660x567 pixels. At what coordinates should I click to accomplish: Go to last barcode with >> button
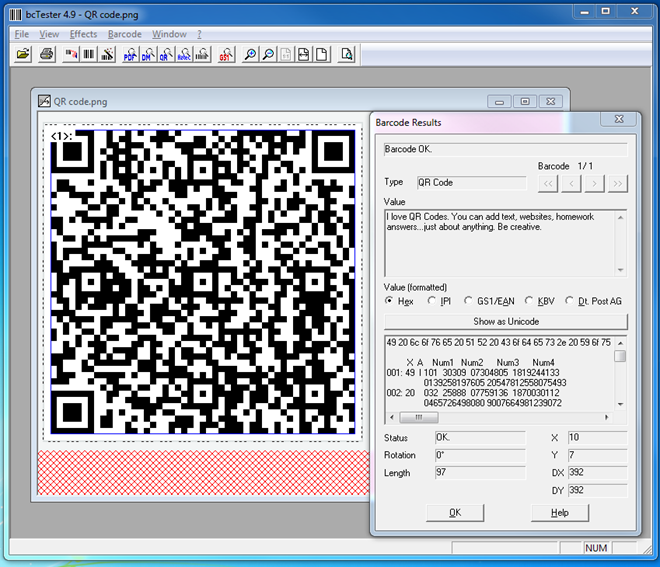tap(617, 184)
